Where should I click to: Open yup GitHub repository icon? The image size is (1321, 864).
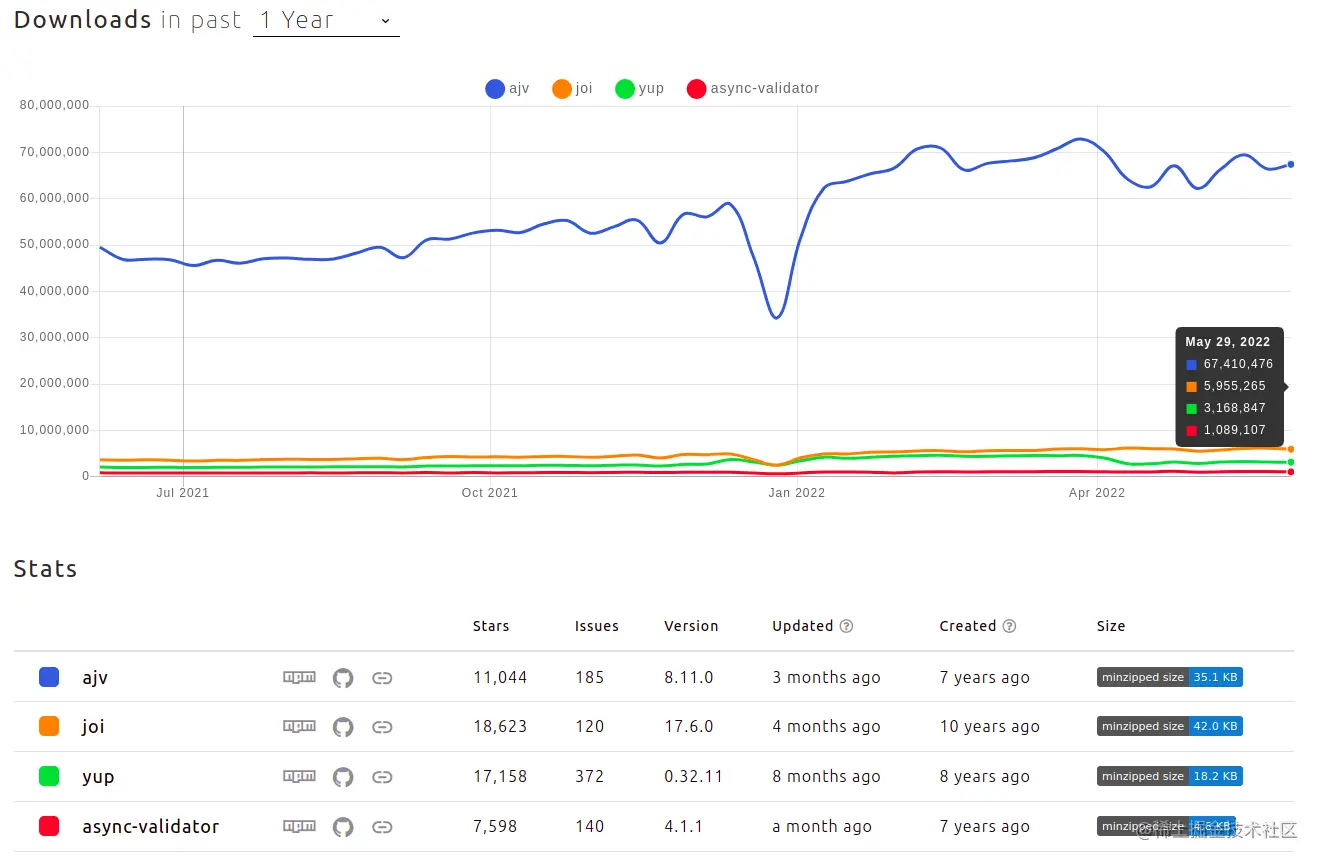(343, 777)
